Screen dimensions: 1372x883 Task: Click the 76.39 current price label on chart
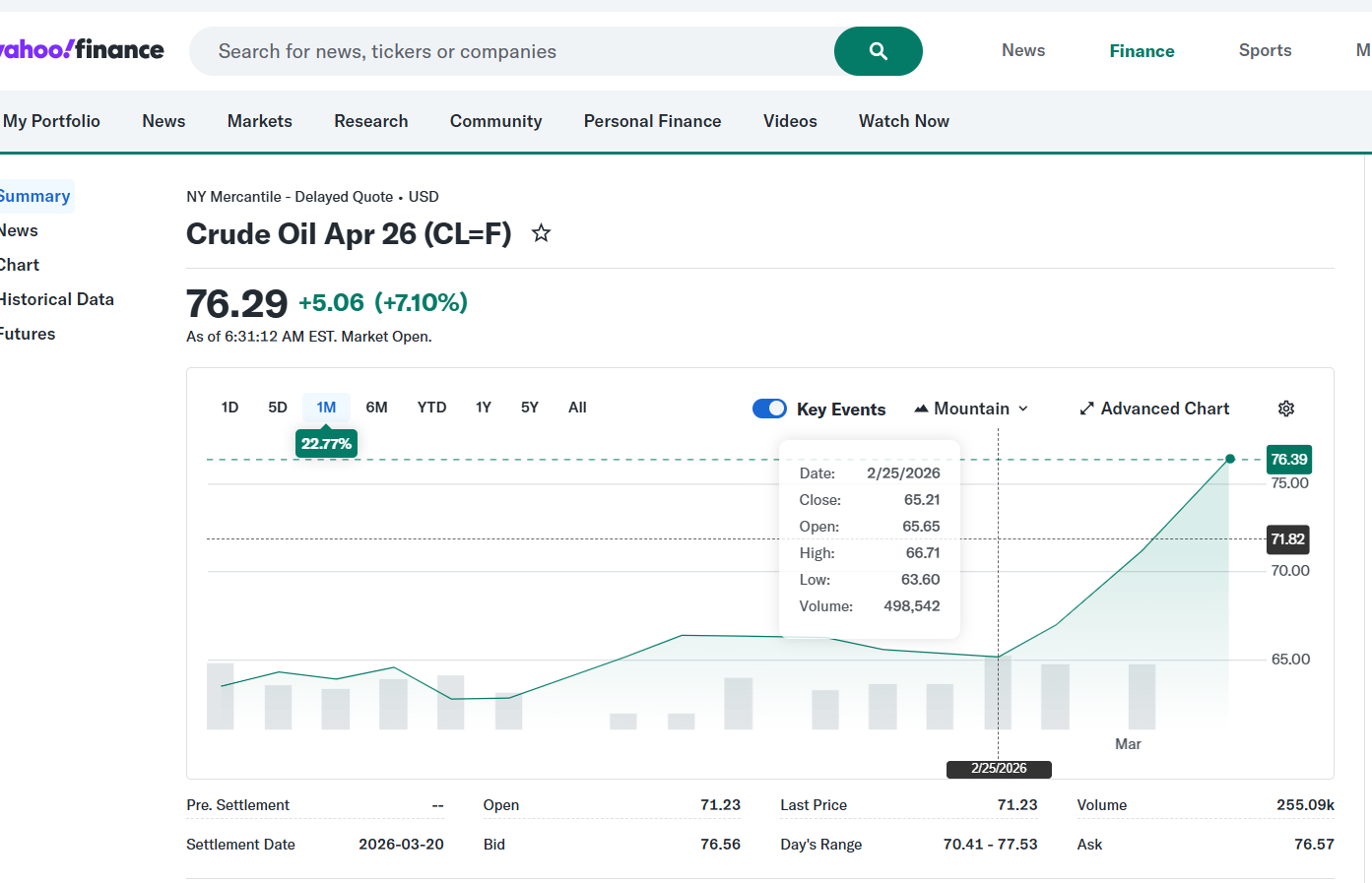pyautogui.click(x=1288, y=460)
